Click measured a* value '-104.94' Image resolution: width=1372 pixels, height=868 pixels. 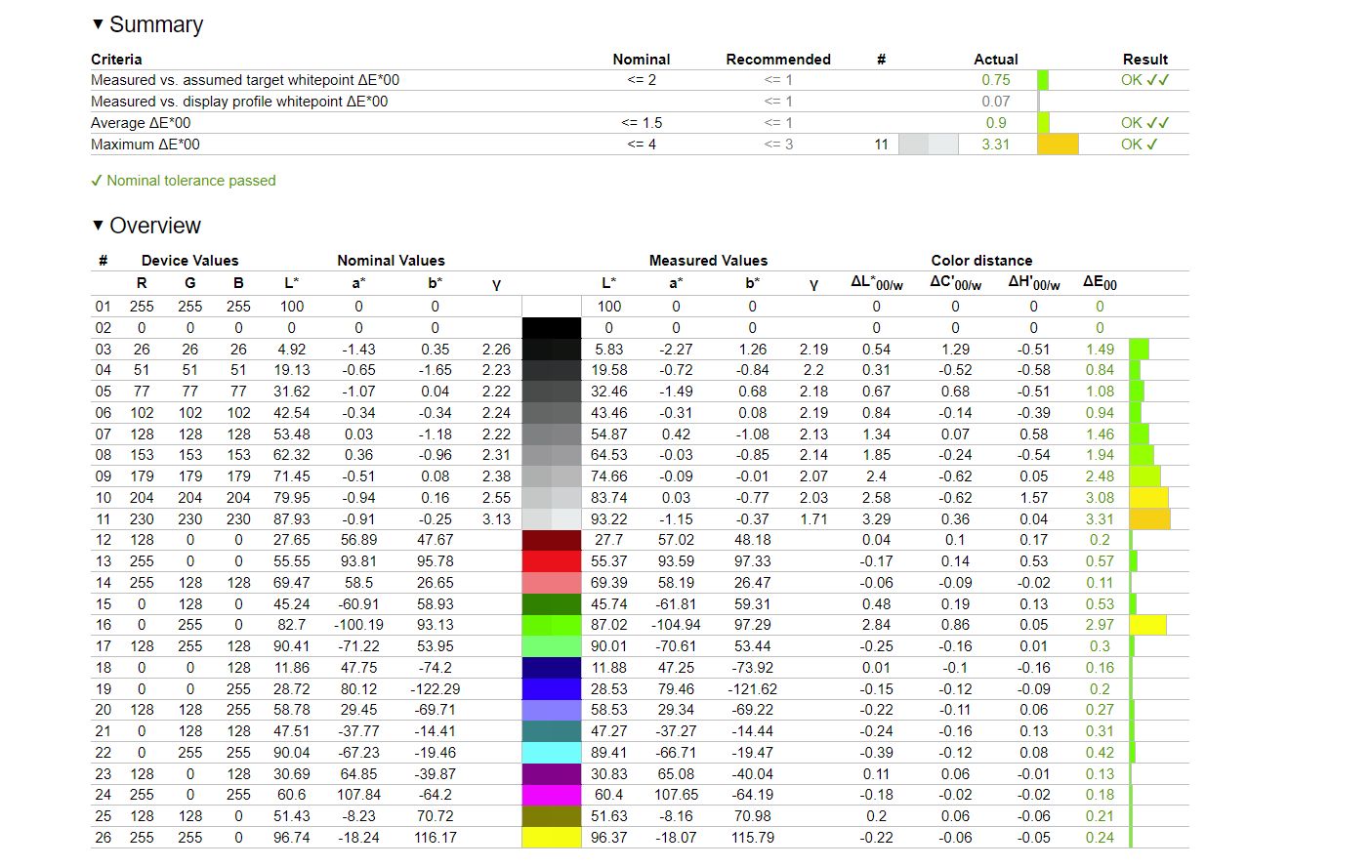(x=676, y=625)
